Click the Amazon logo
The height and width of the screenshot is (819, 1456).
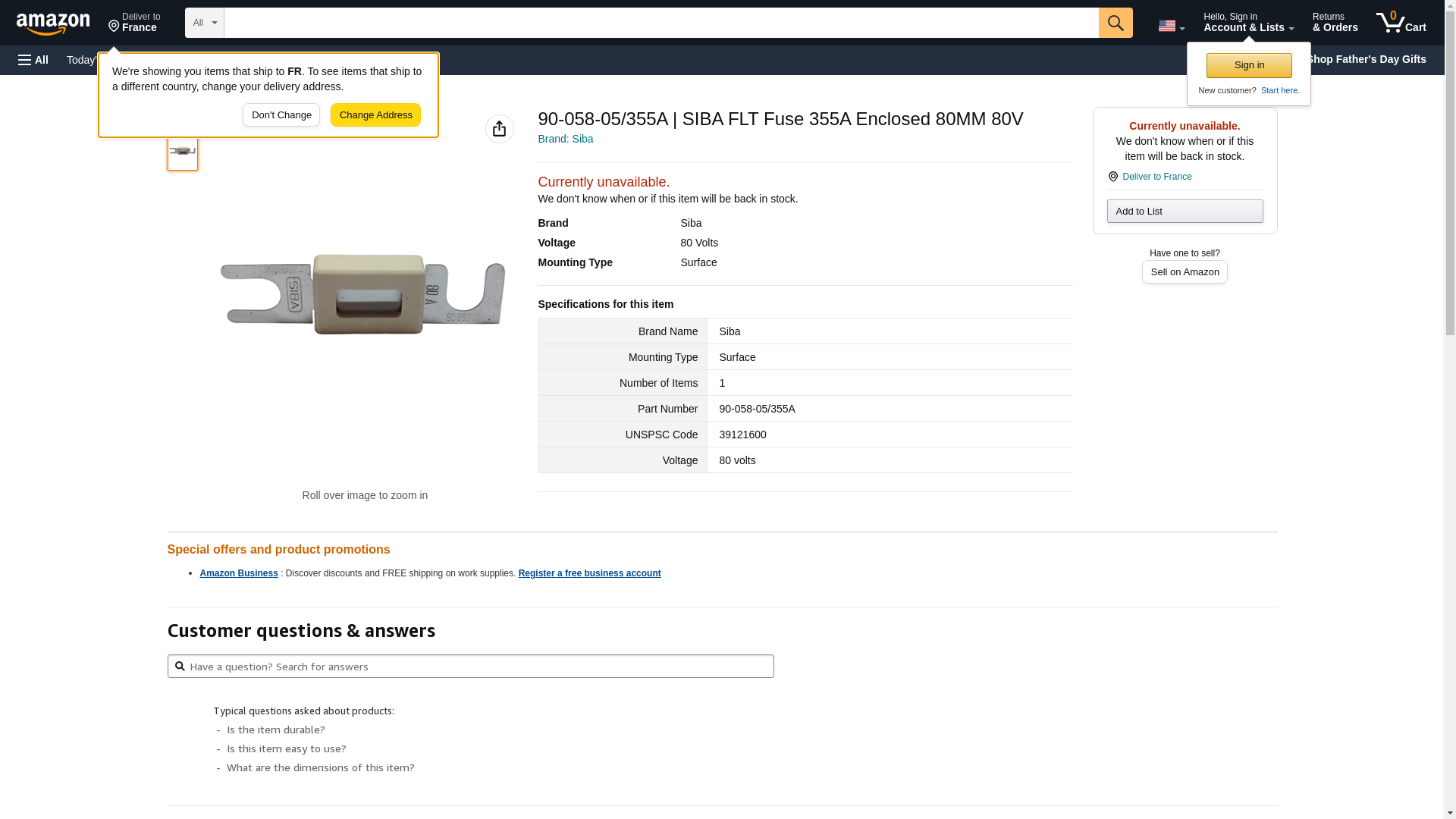53,24
